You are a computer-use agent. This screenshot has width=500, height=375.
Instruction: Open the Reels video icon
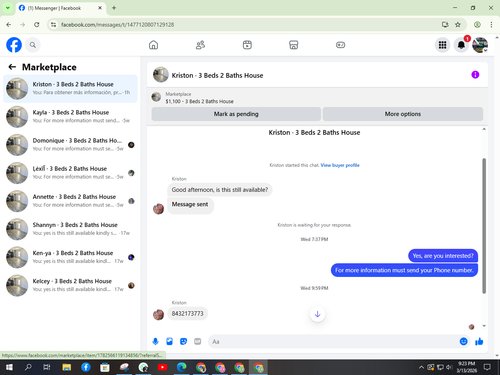pos(247,45)
